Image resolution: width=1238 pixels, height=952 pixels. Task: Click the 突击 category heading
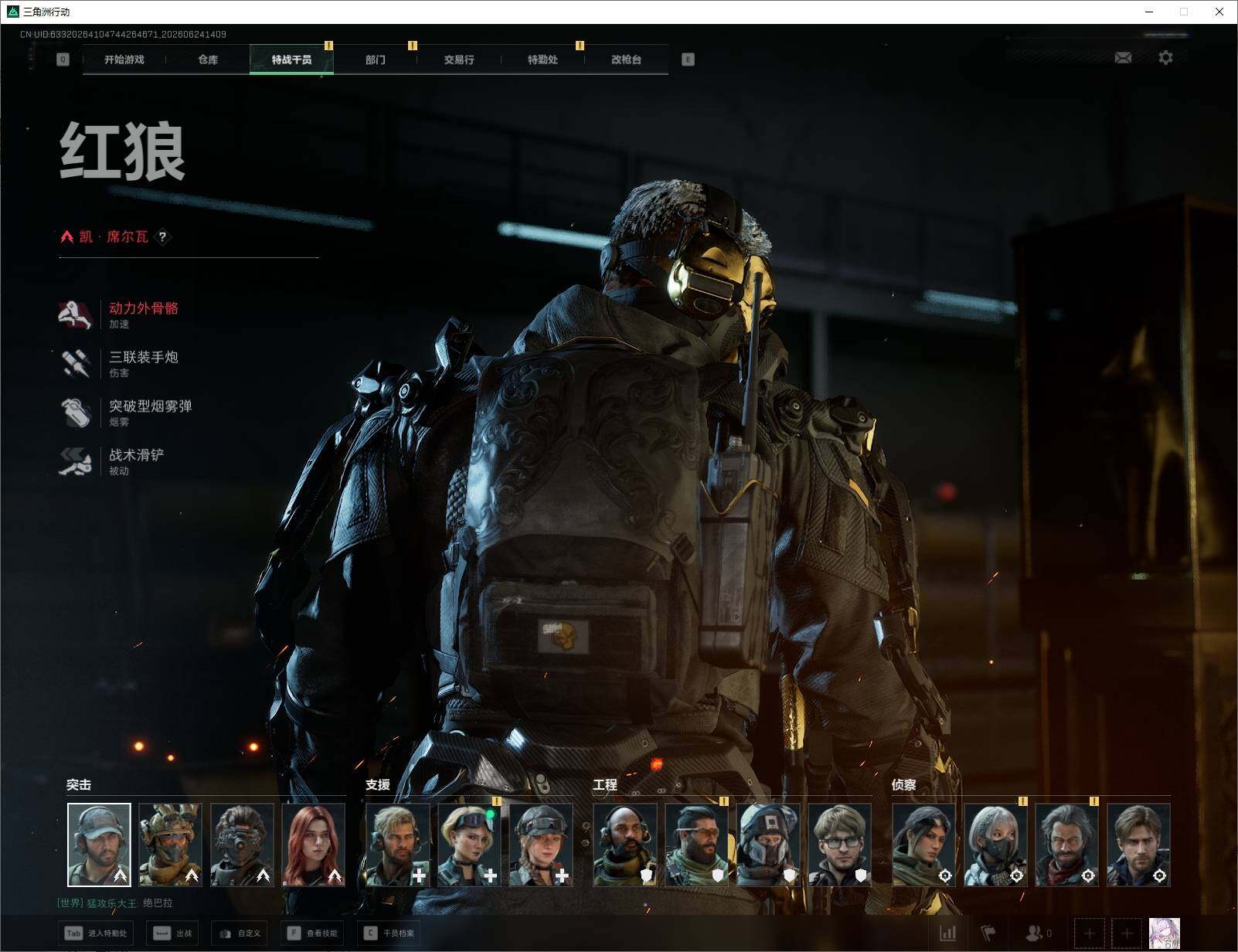(79, 784)
